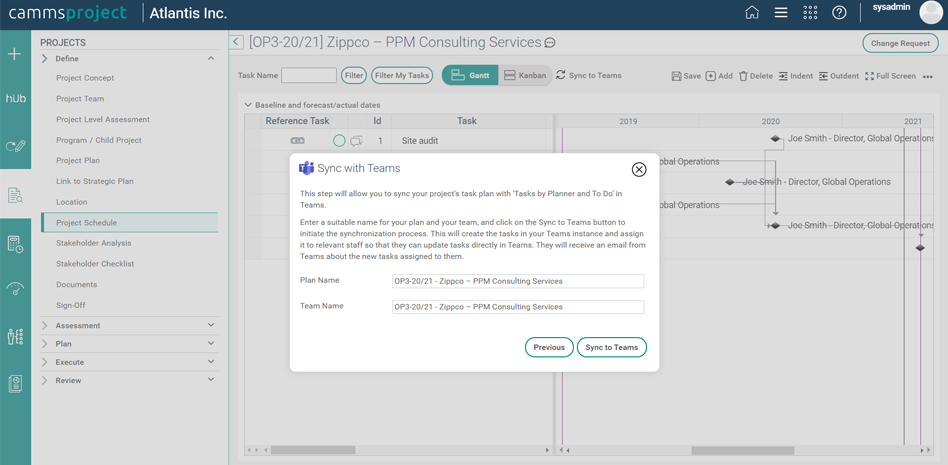This screenshot has height=465, width=948.
Task: Click the Change Request button
Action: [x=900, y=43]
